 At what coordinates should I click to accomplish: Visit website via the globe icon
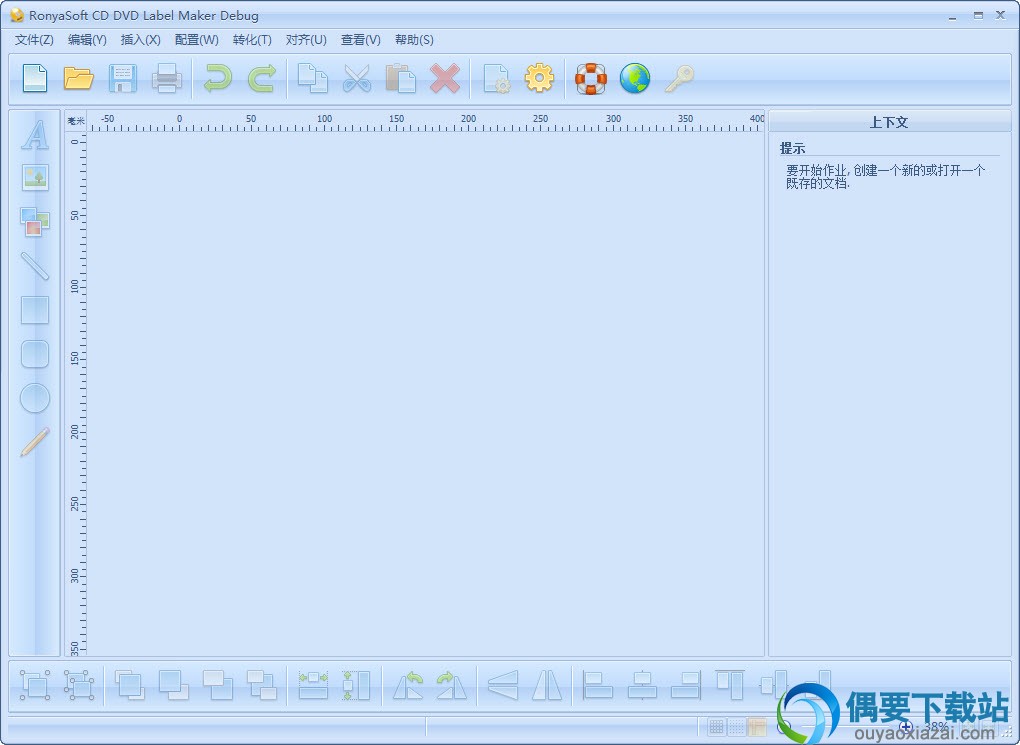coord(635,78)
